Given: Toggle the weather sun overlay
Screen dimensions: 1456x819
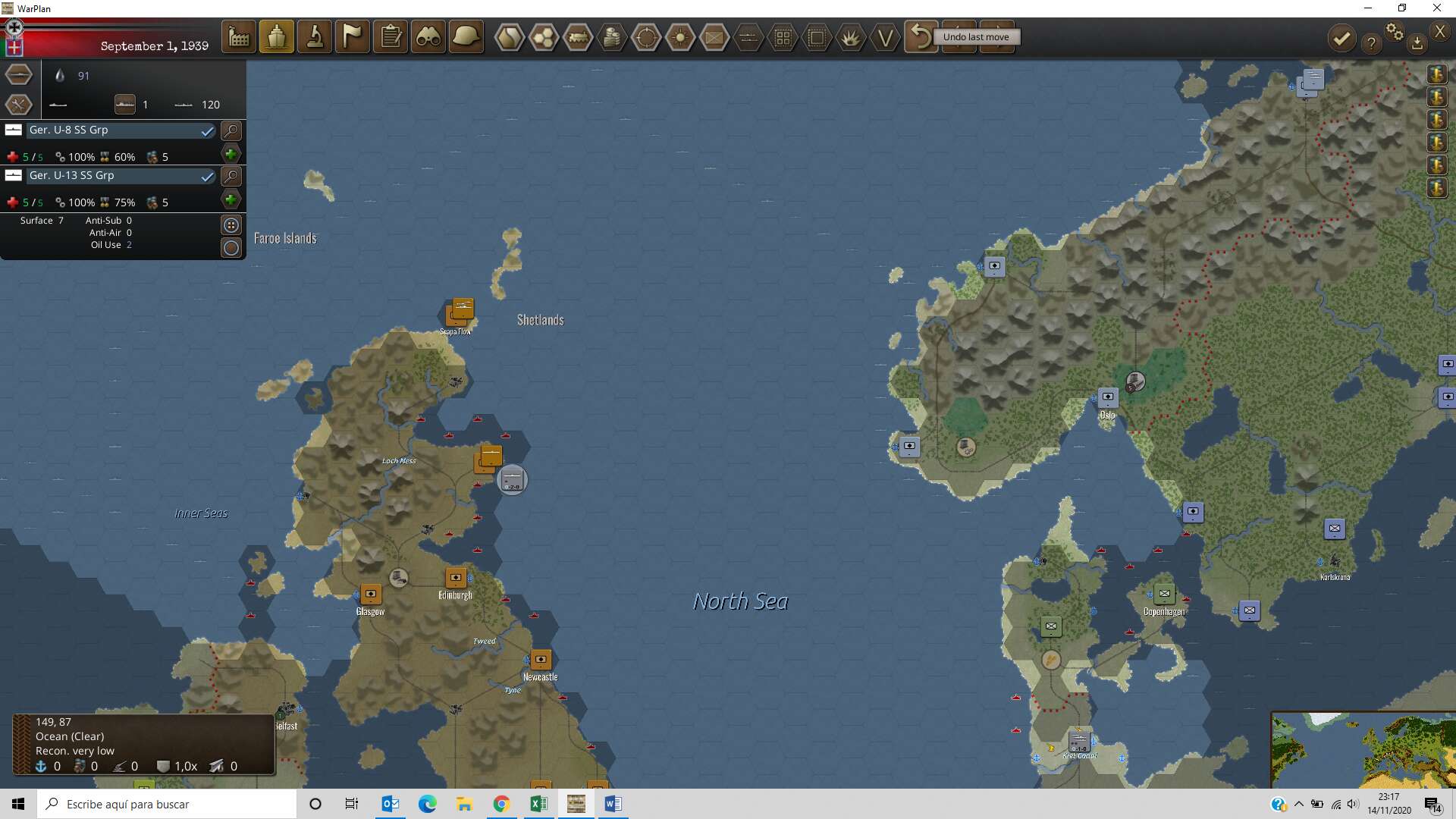Looking at the screenshot, I should point(680,37).
